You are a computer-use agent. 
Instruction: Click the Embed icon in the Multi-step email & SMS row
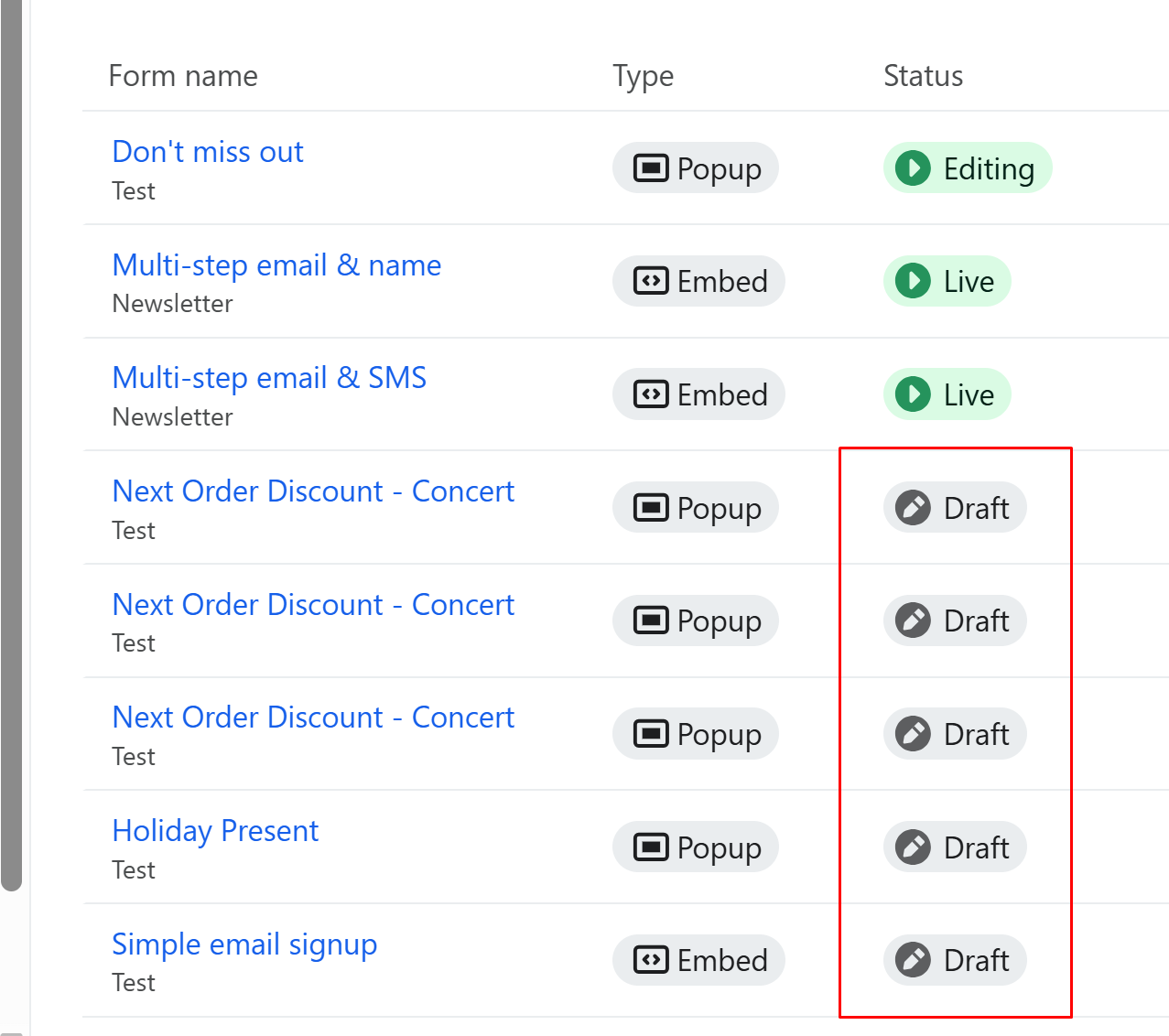[x=651, y=394]
